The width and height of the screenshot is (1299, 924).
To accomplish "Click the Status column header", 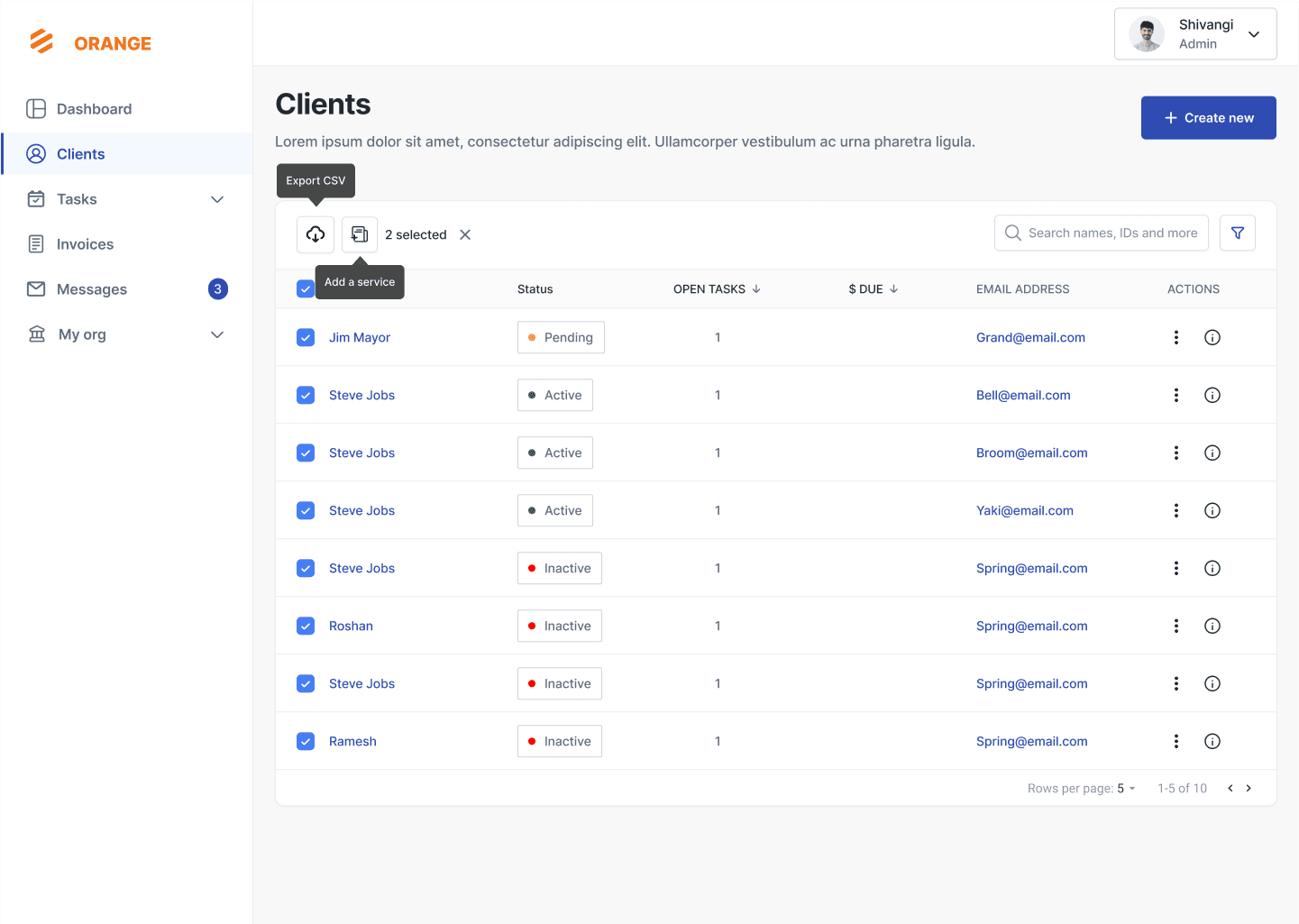I will click(535, 289).
